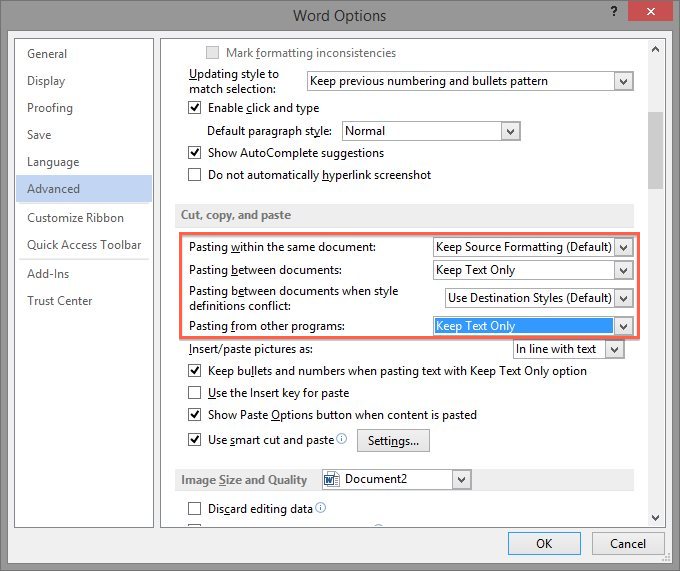Close the Word Options dialog
The width and height of the screenshot is (680, 571).
650,11
